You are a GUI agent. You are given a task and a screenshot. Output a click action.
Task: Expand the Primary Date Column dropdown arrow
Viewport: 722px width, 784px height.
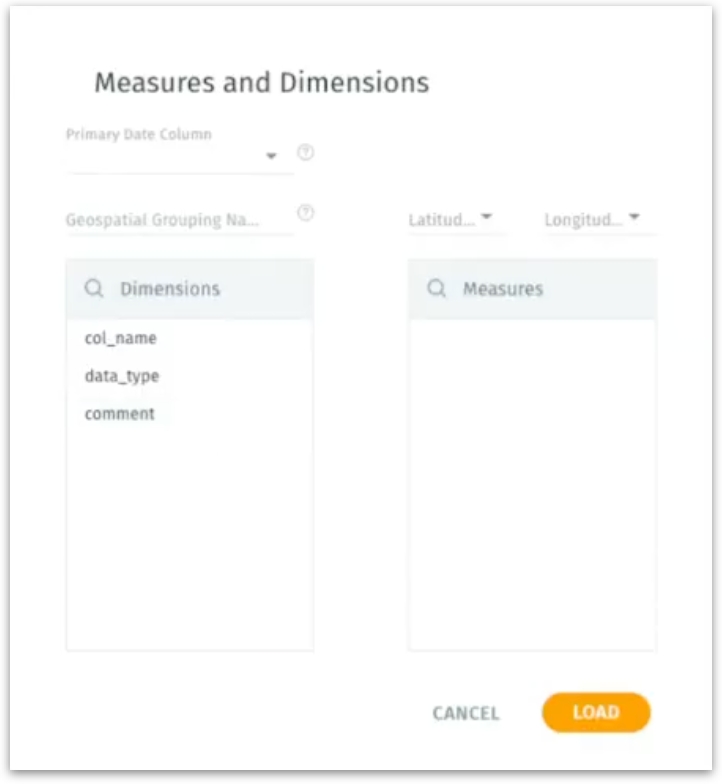click(271, 157)
